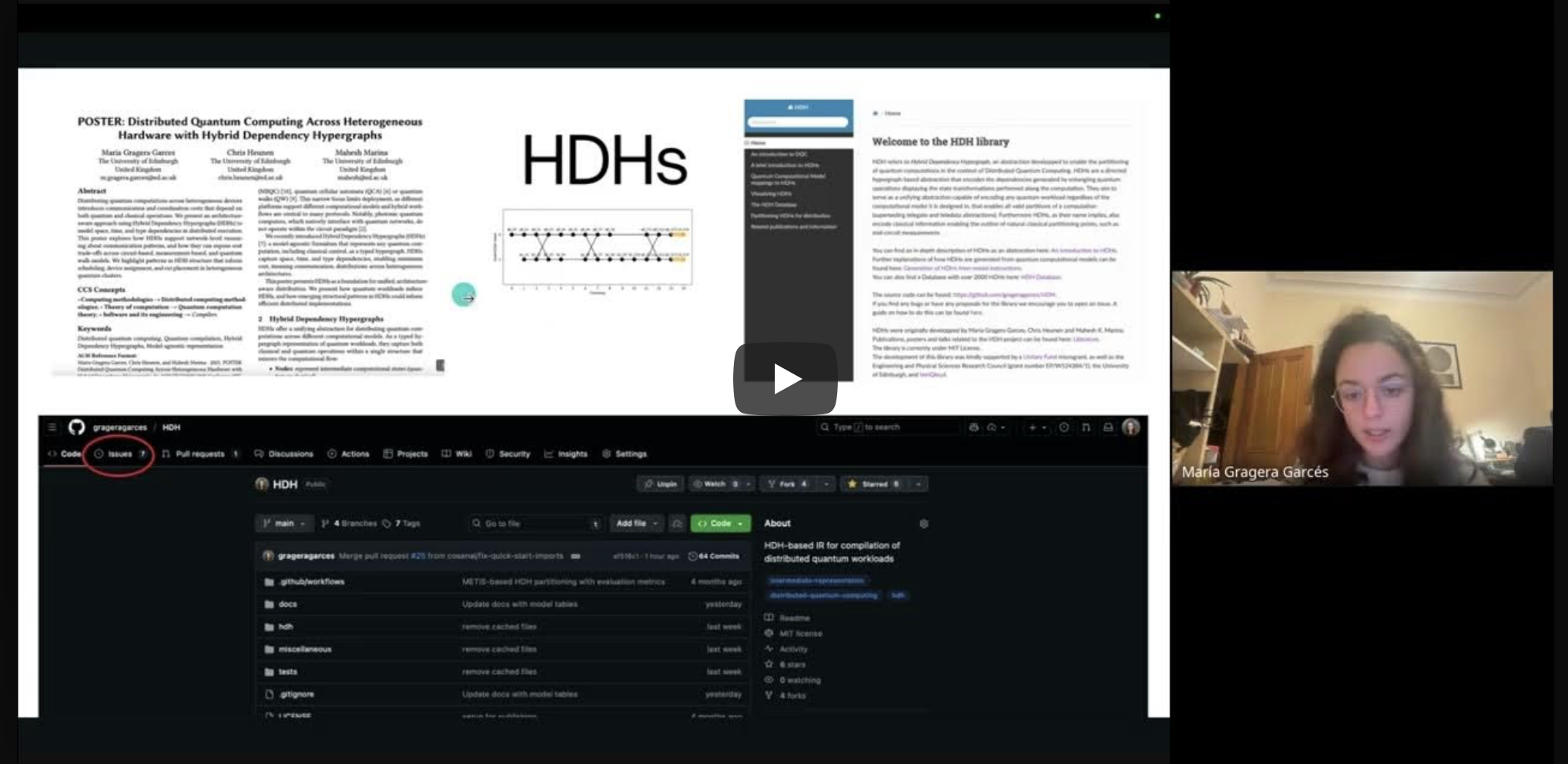
Task: Switch to the Issues tab
Action: coord(119,454)
